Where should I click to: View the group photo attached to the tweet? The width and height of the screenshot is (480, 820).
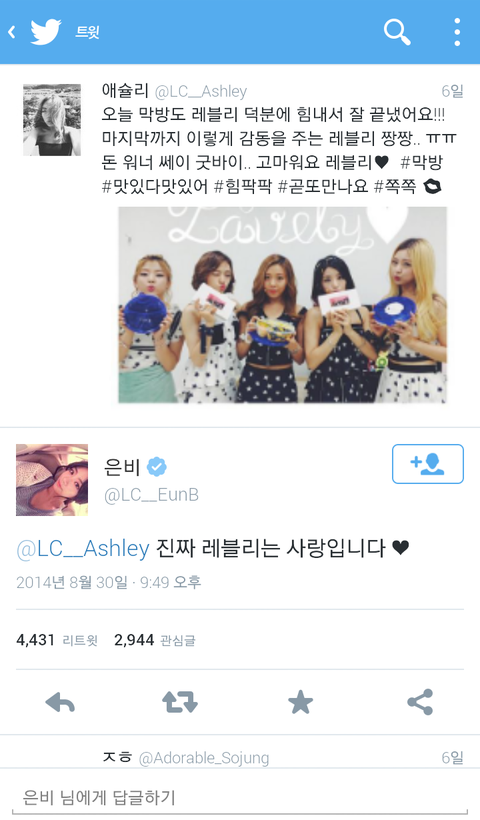point(282,305)
